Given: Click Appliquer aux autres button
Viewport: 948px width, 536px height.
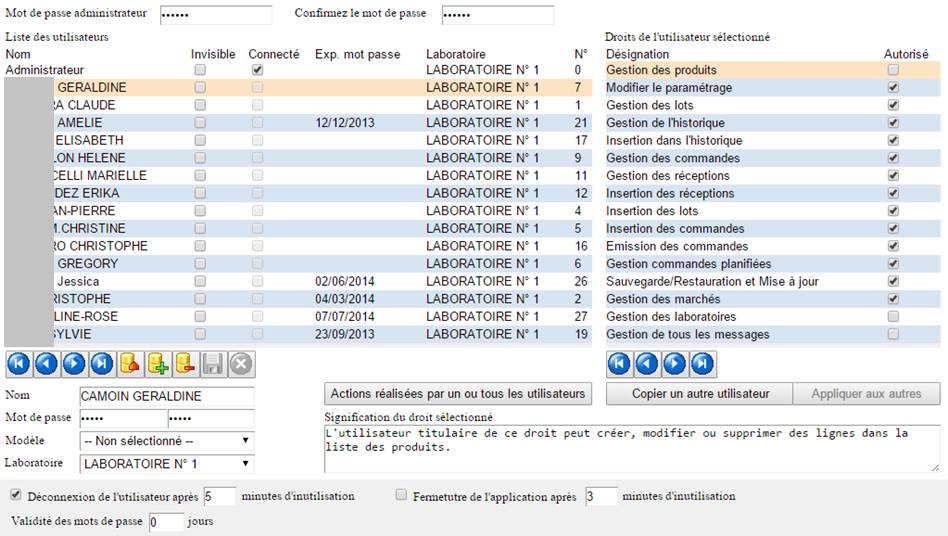Looking at the screenshot, I should point(866,394).
